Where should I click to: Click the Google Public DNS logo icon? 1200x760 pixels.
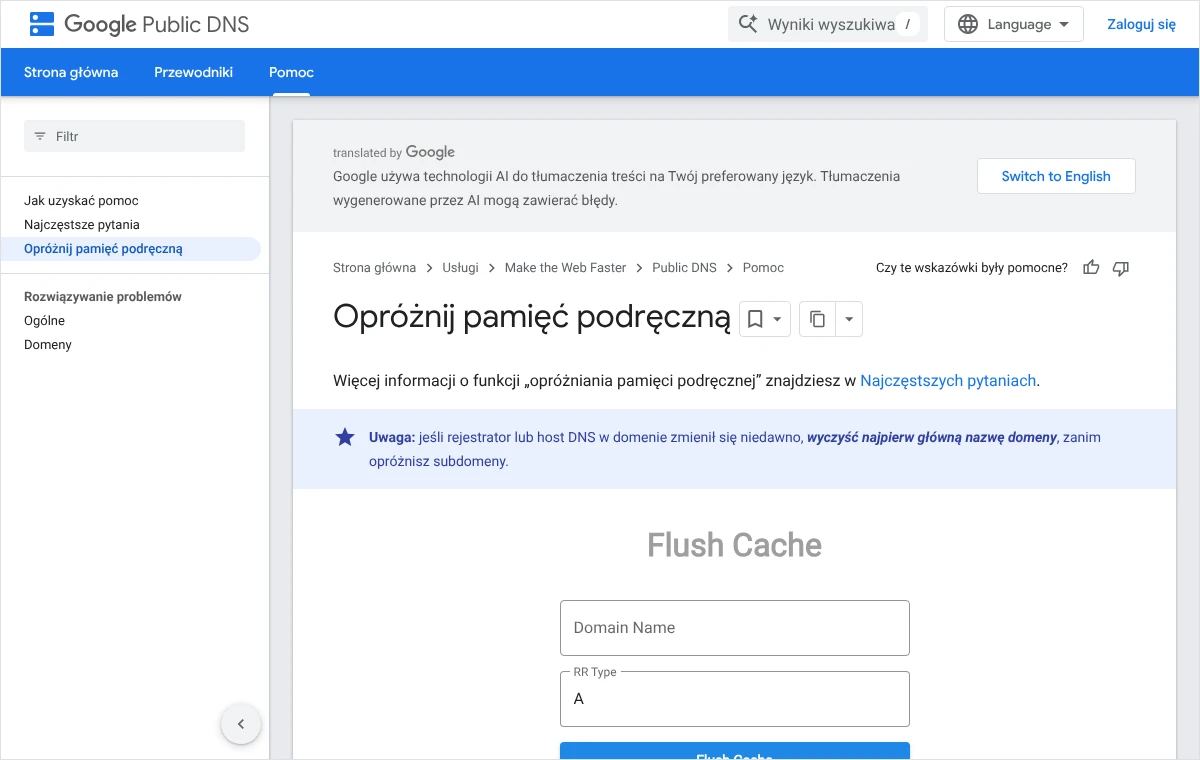42,24
